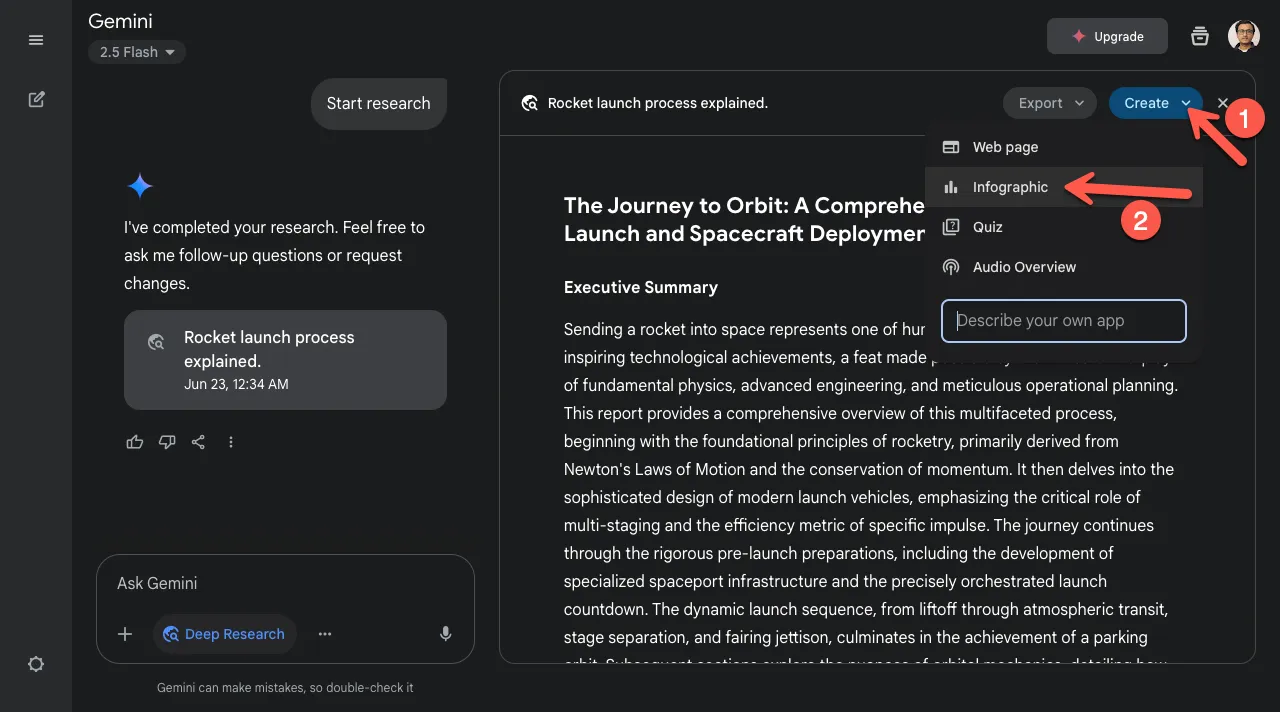The height and width of the screenshot is (712, 1280).
Task: Click the Executive Summary heading
Action: (641, 287)
